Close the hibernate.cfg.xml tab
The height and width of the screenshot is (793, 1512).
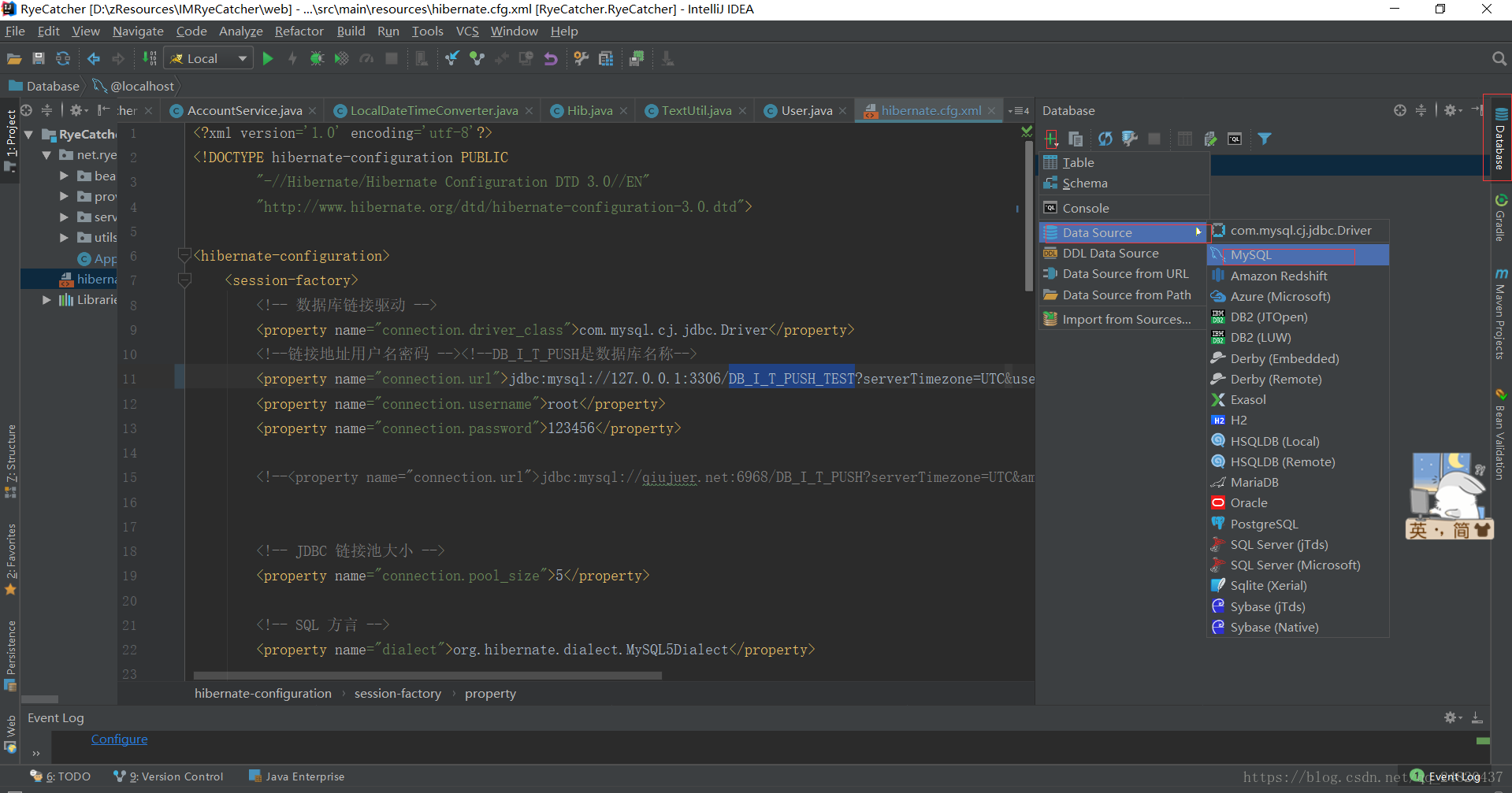[x=992, y=111]
